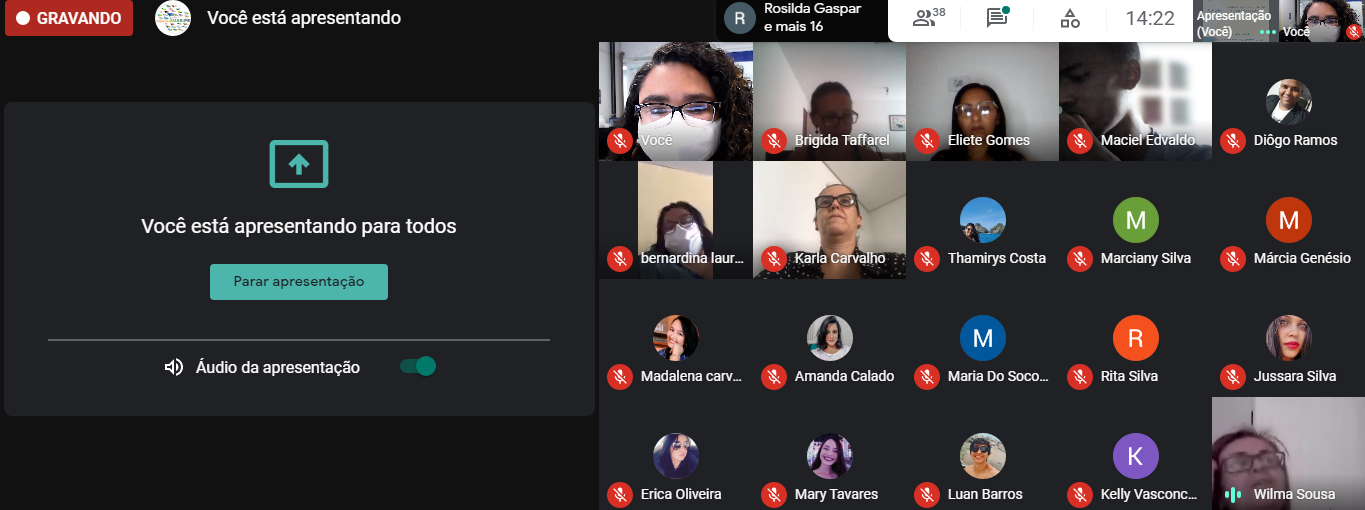Select Eliete Gomes's video tile

(x=982, y=102)
